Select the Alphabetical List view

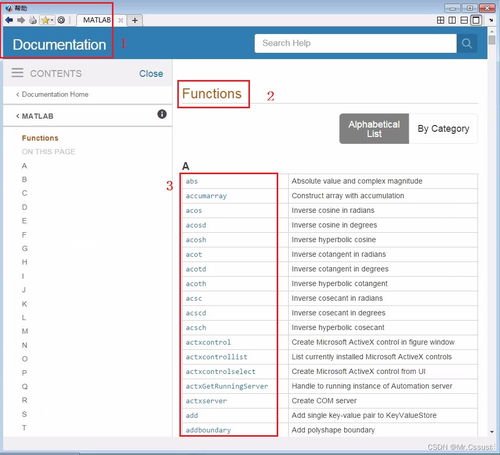point(374,129)
